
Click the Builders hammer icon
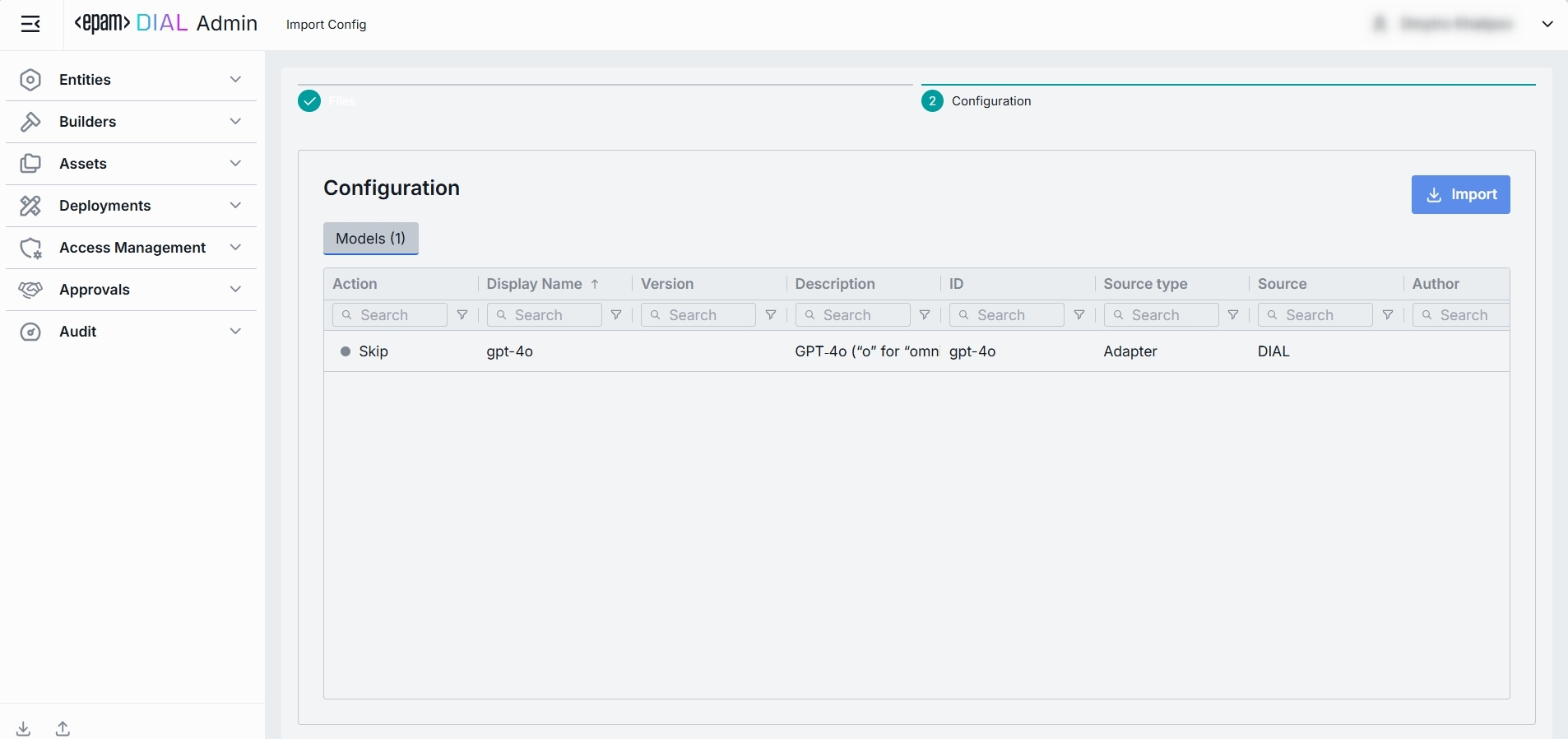point(30,122)
